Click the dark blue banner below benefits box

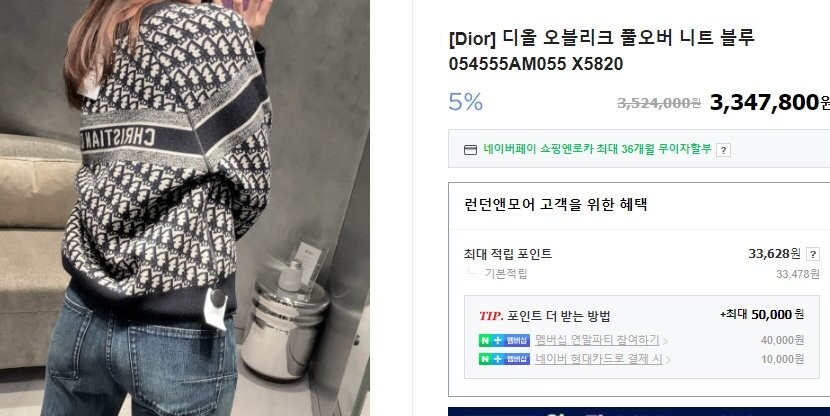point(639,411)
